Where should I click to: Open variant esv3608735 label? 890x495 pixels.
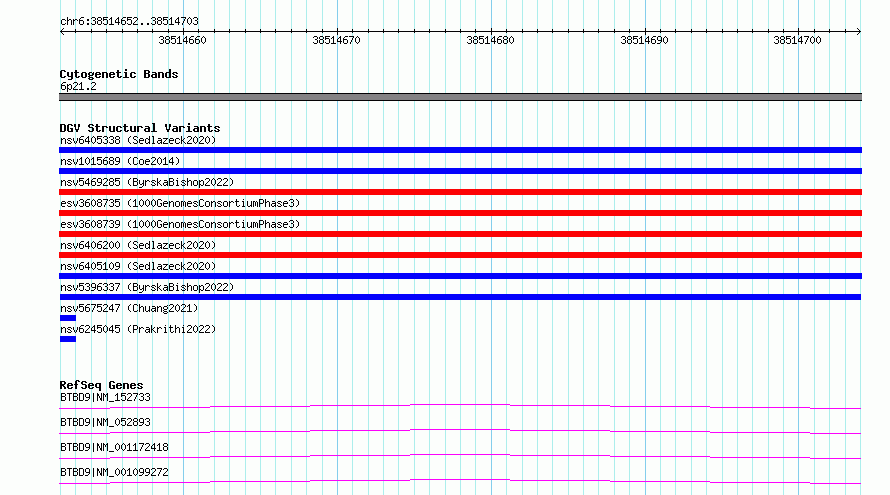(180, 203)
